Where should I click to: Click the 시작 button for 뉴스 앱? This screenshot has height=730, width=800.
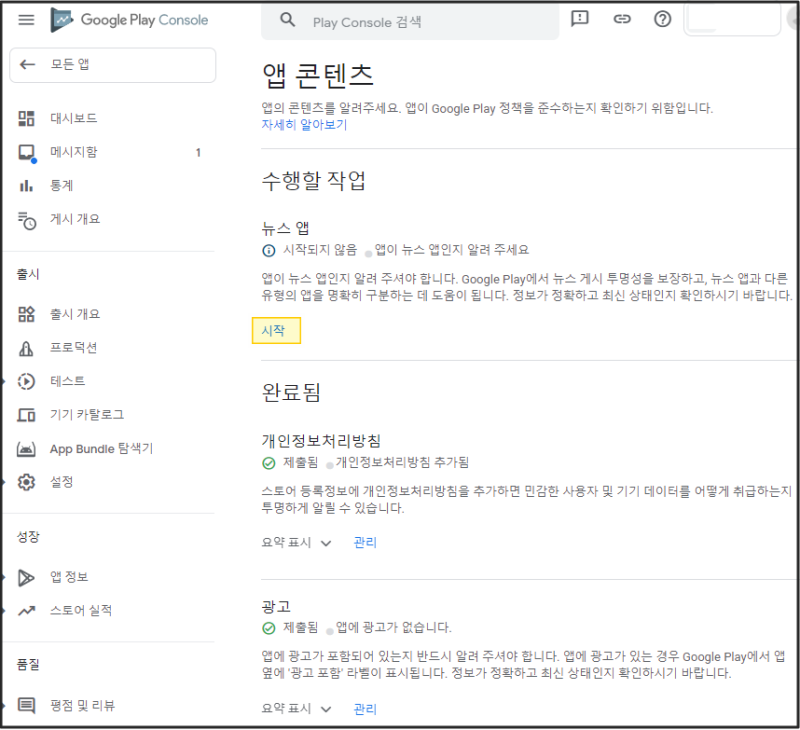[276, 331]
